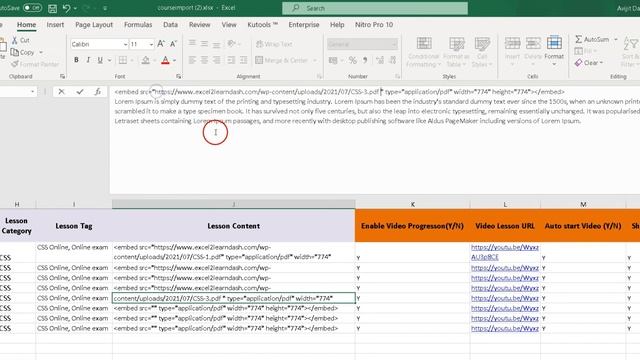Open the Format cells menu
Image resolution: width=640 pixels, height=360 pixels.
554,51
